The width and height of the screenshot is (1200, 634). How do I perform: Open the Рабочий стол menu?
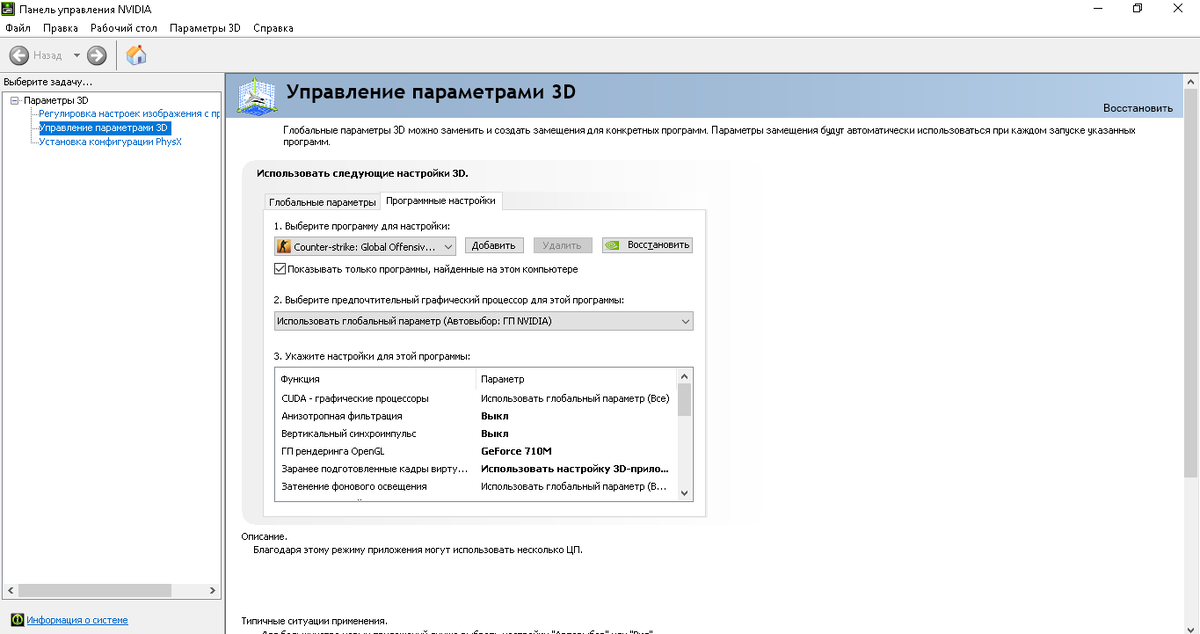click(123, 28)
